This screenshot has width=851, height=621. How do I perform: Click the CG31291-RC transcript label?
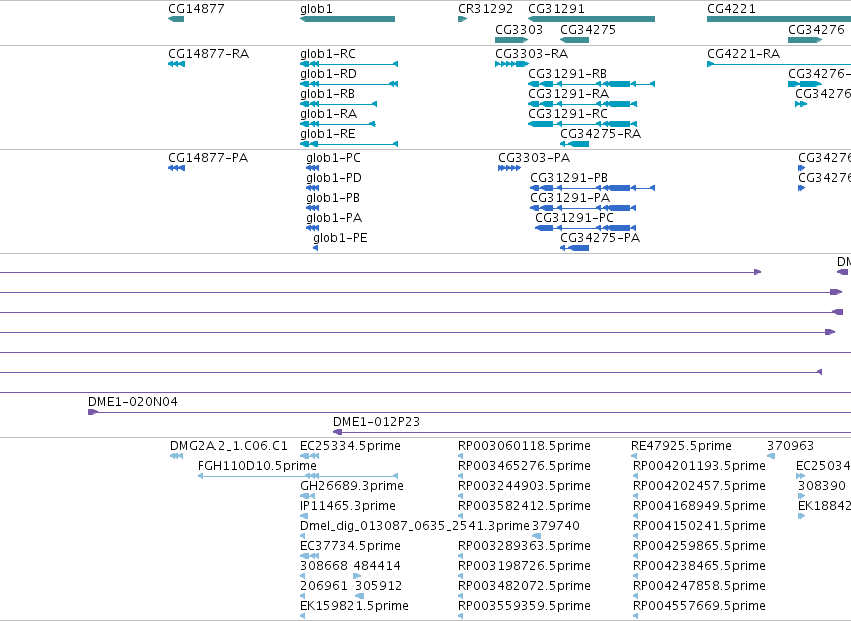568,114
